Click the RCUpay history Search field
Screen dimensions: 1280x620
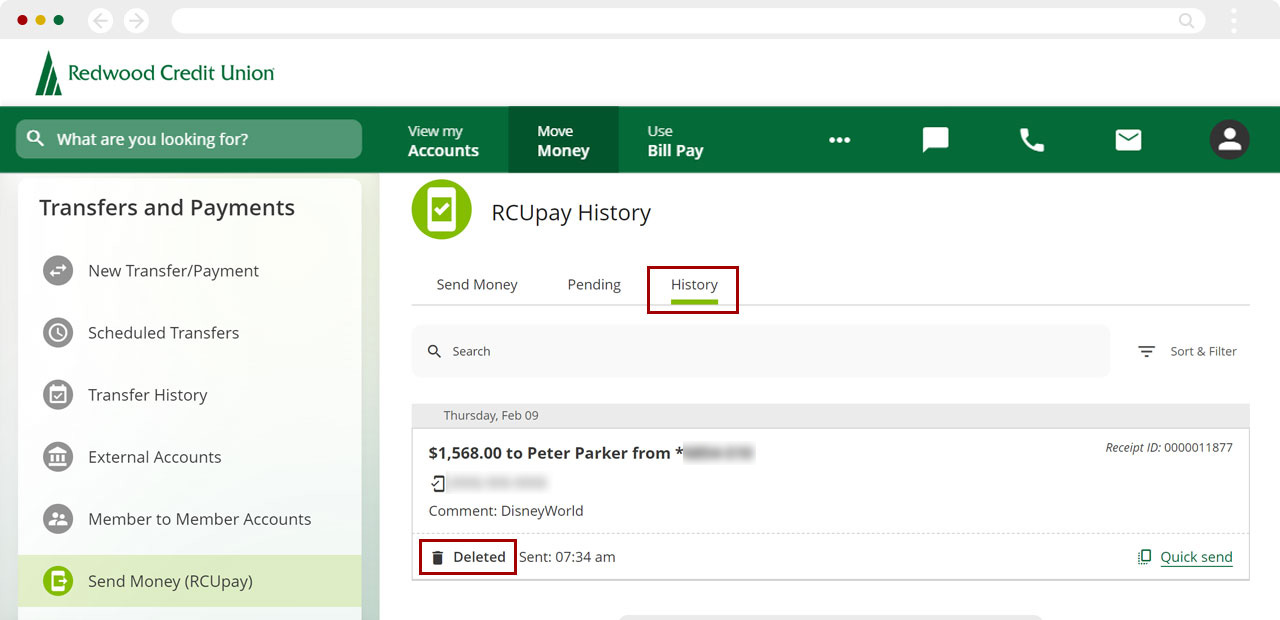[x=761, y=351]
